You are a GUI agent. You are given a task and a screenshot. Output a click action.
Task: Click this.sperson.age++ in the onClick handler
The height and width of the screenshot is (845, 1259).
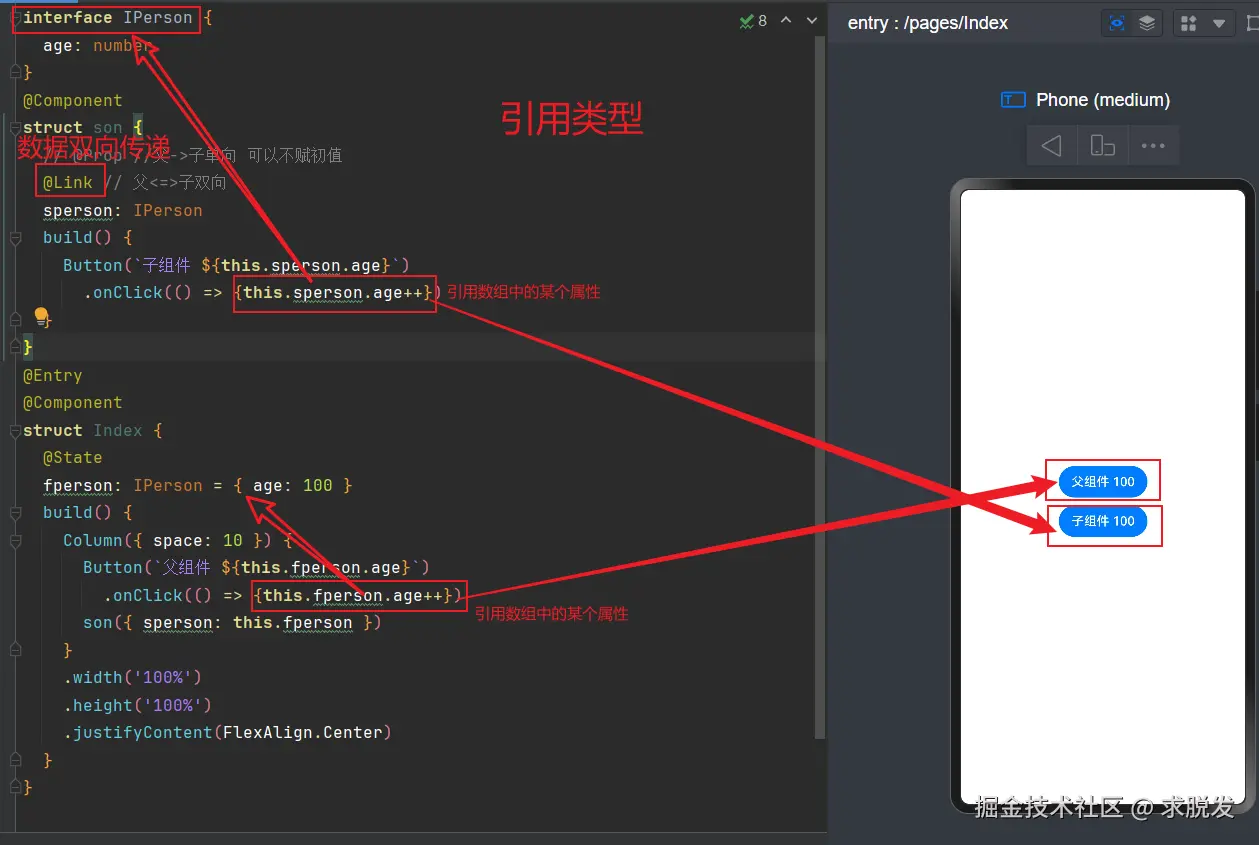335,293
